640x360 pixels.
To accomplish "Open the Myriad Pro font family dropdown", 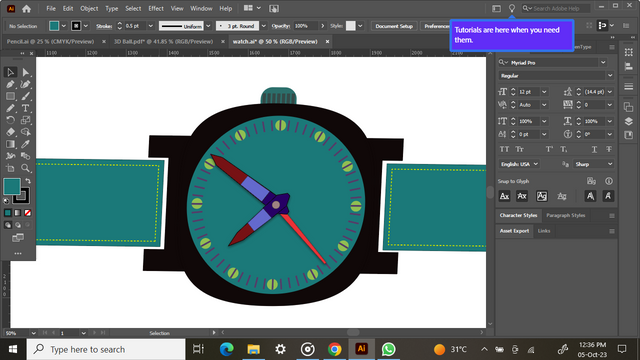I will coord(603,62).
